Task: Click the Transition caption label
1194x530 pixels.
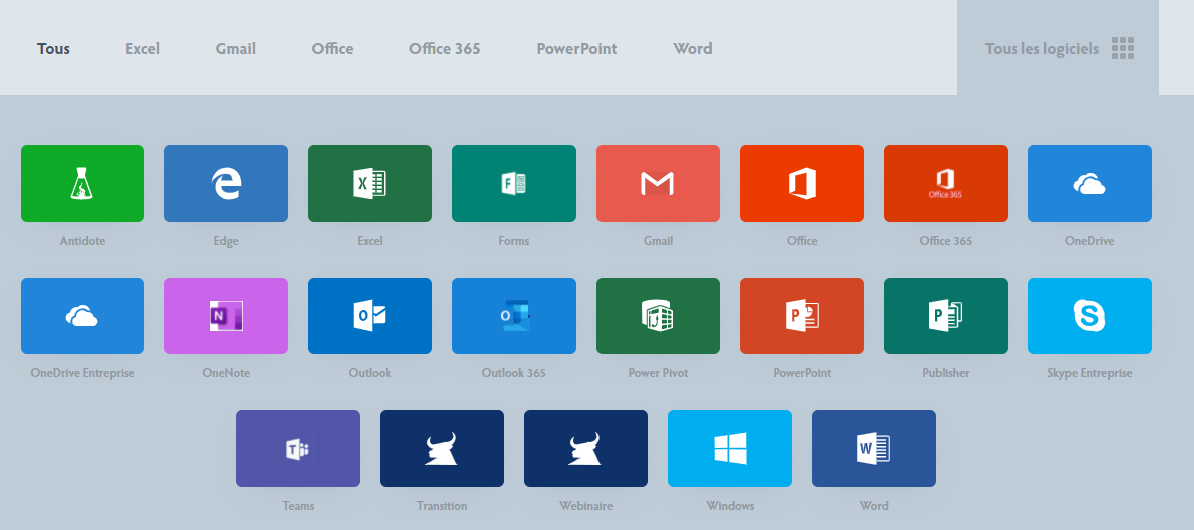Action: (x=442, y=506)
